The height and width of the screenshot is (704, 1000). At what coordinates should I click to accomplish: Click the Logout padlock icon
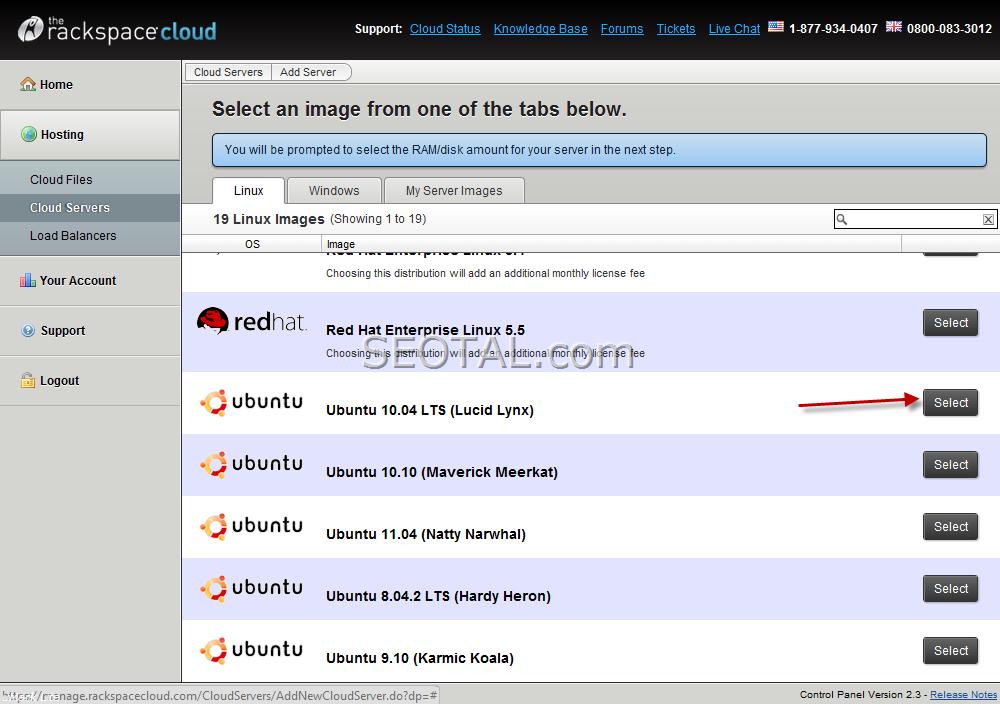coord(27,380)
